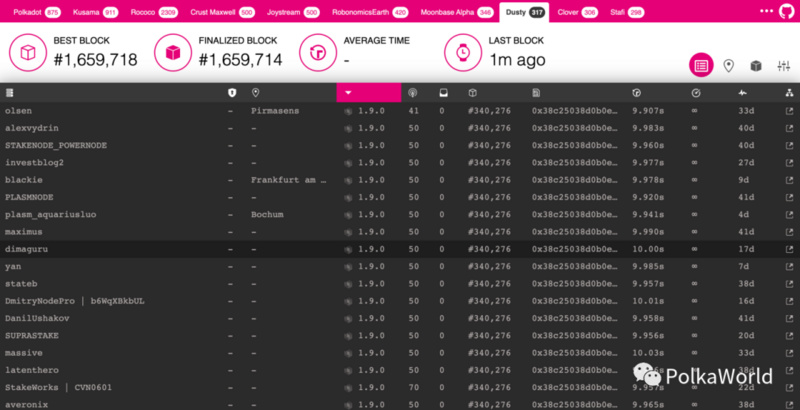
Task: Select the PLASMNODE node name
Action: (29, 197)
